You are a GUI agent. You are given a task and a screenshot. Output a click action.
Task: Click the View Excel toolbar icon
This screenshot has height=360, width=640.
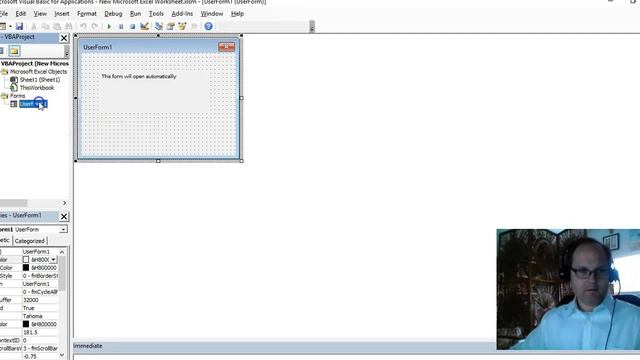(2, 27)
